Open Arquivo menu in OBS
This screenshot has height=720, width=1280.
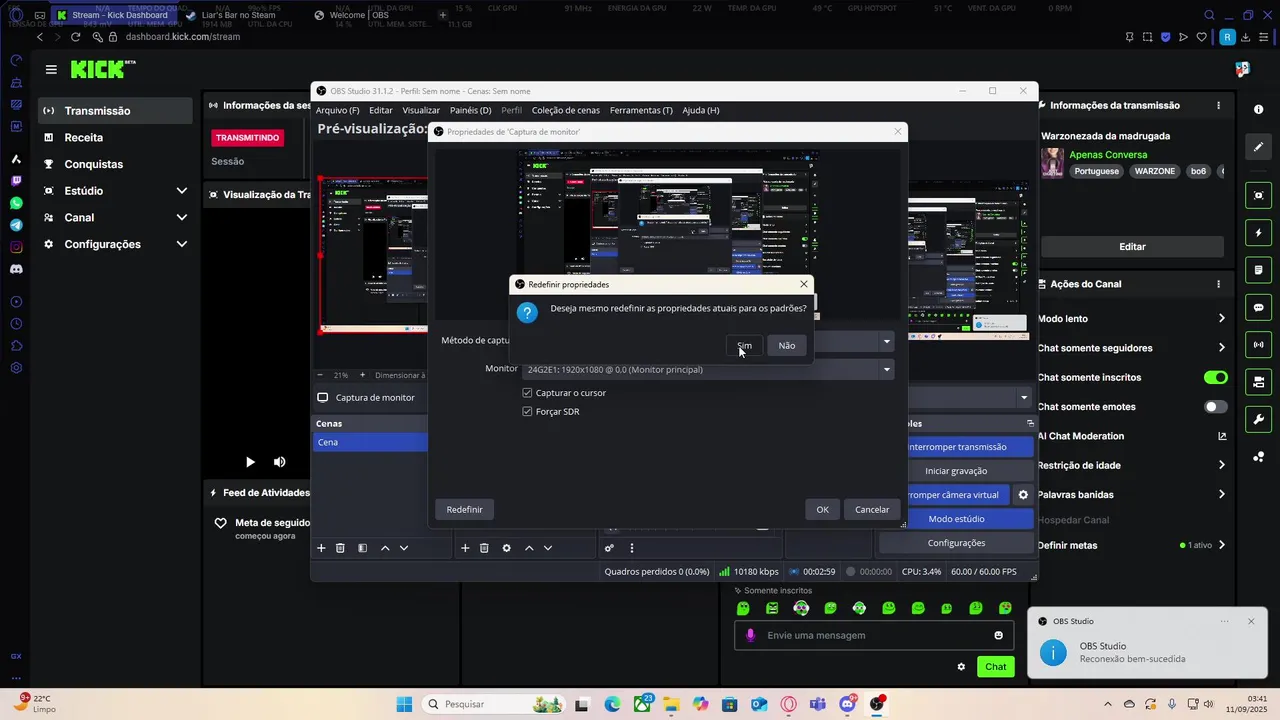point(337,110)
